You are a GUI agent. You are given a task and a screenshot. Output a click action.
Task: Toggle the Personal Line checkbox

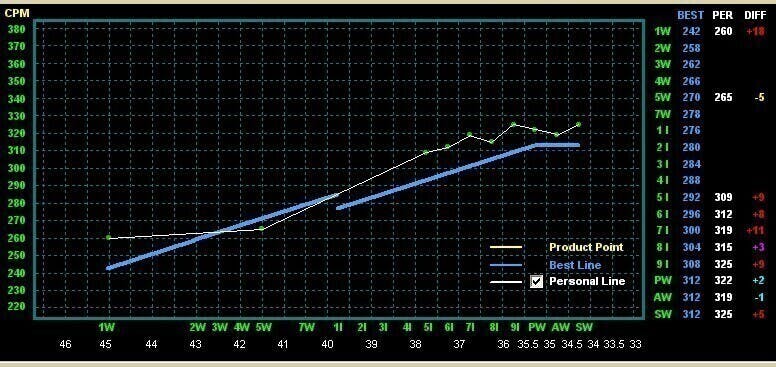(x=536, y=281)
